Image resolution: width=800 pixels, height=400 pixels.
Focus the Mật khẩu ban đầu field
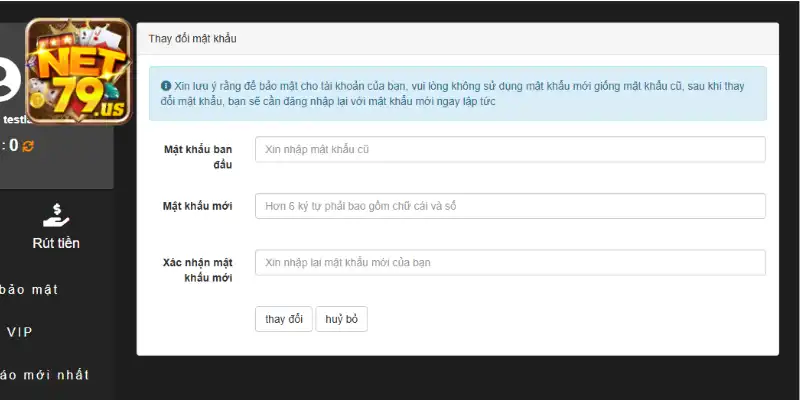click(x=510, y=149)
